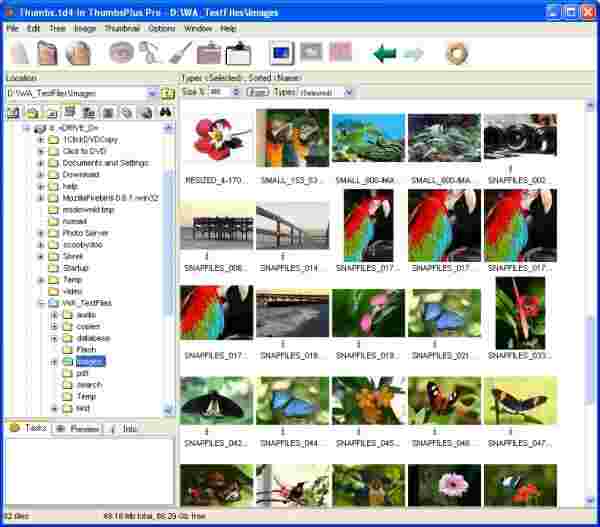Click the cable connector icon in toolbar

[x=150, y=52]
